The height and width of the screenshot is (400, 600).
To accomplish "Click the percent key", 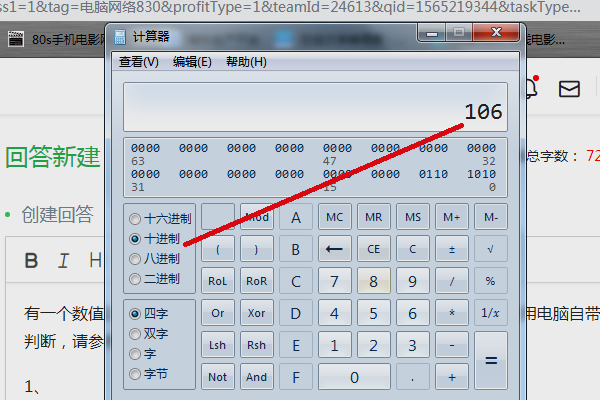I will [x=491, y=281].
